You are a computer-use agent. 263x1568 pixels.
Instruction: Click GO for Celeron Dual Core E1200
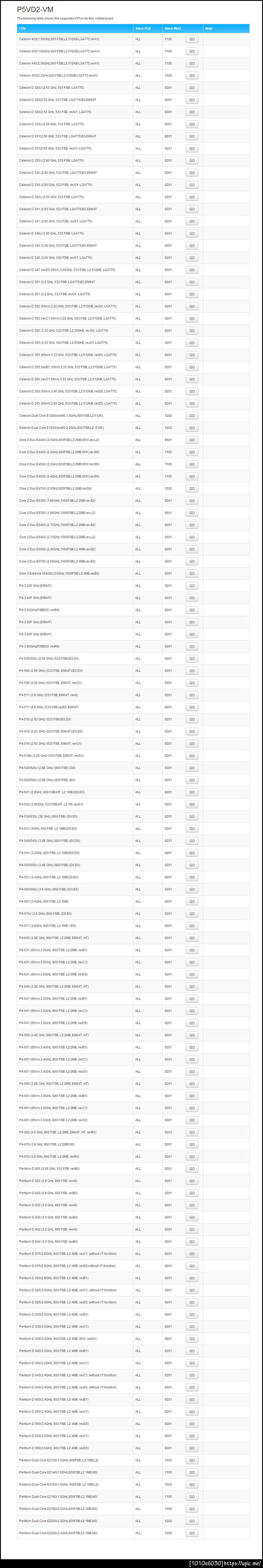click(192, 416)
